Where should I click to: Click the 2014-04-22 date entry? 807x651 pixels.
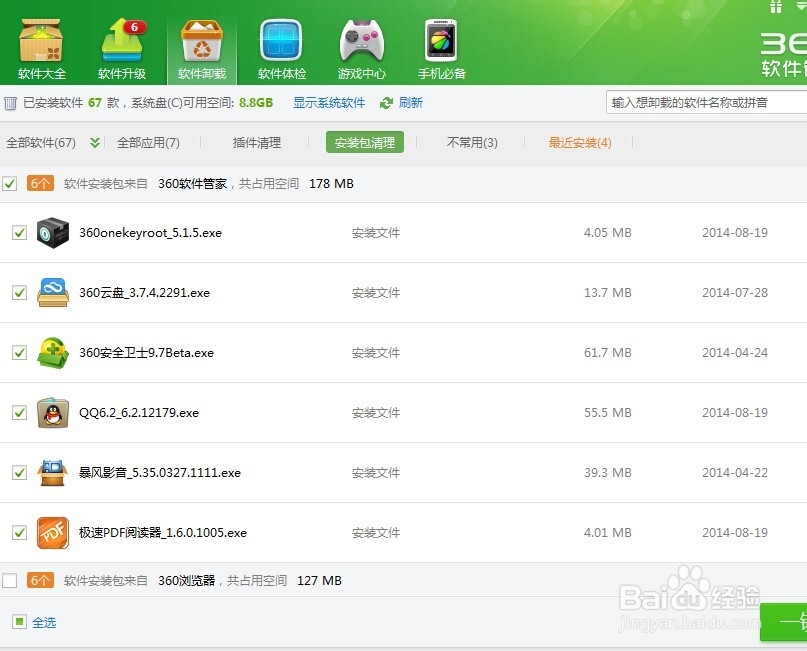click(734, 472)
